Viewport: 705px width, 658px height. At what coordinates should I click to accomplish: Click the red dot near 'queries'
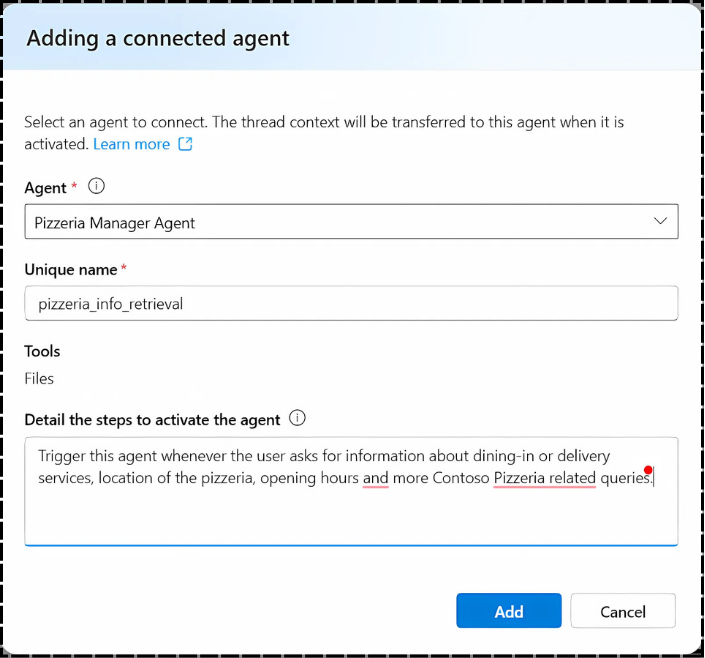pos(648,470)
